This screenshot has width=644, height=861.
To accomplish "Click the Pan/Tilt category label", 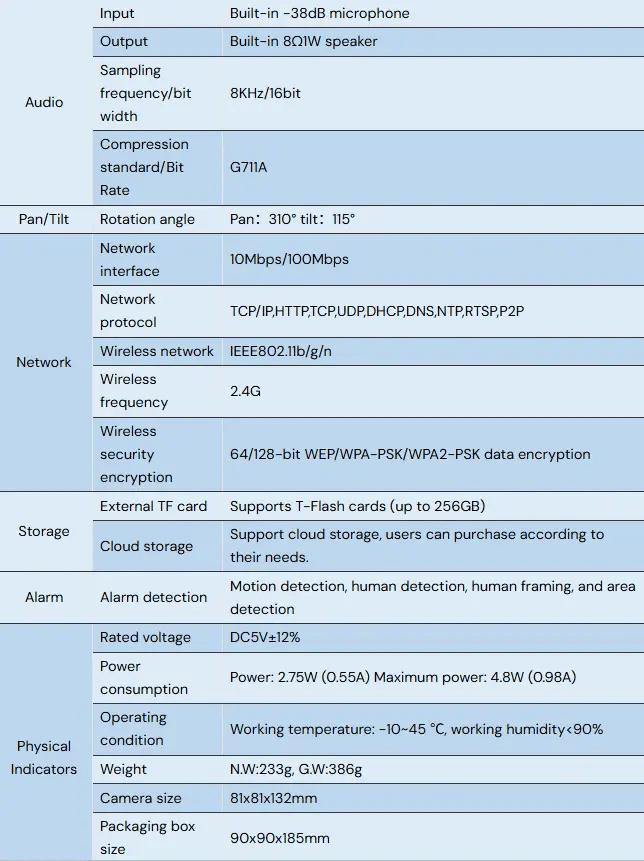I will [x=44, y=219].
